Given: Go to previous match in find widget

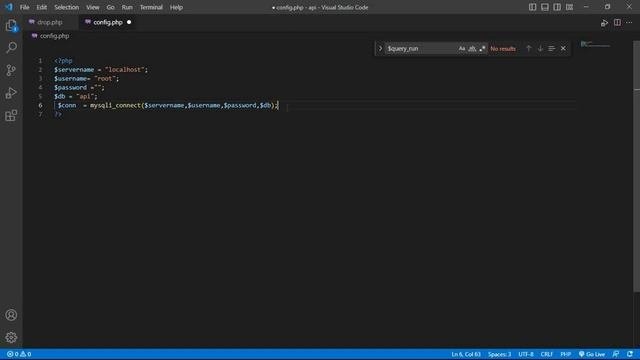Looking at the screenshot, I should click(x=529, y=49).
